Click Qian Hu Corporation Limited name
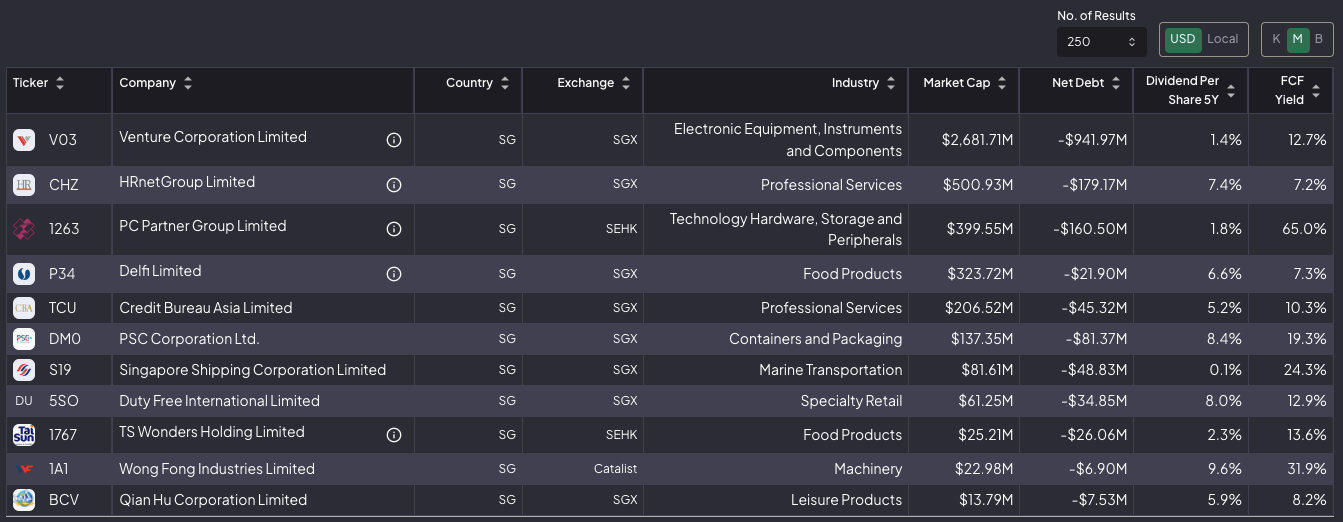Screen dimensions: 1343x522 (213, 500)
